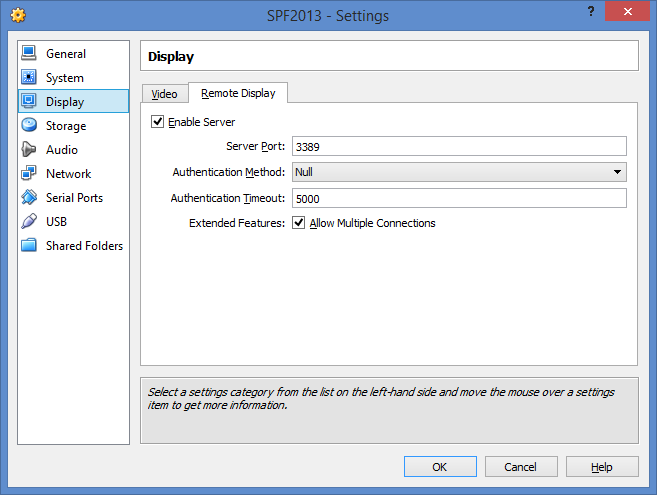The height and width of the screenshot is (495, 657).
Task: Uncheck the Enable Server checkbox
Action: click(x=157, y=122)
